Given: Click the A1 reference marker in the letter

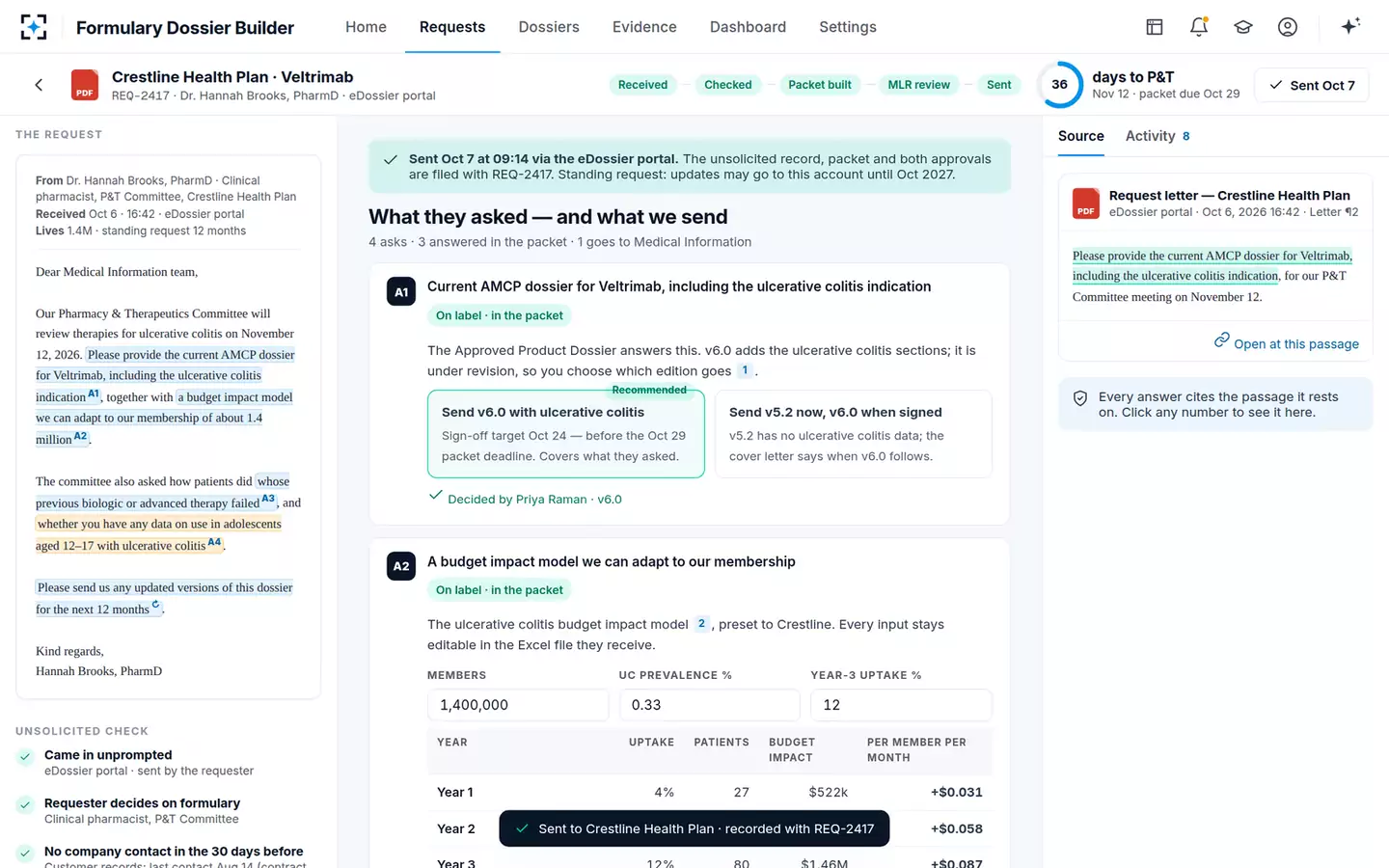Looking at the screenshot, I should coord(94,393).
